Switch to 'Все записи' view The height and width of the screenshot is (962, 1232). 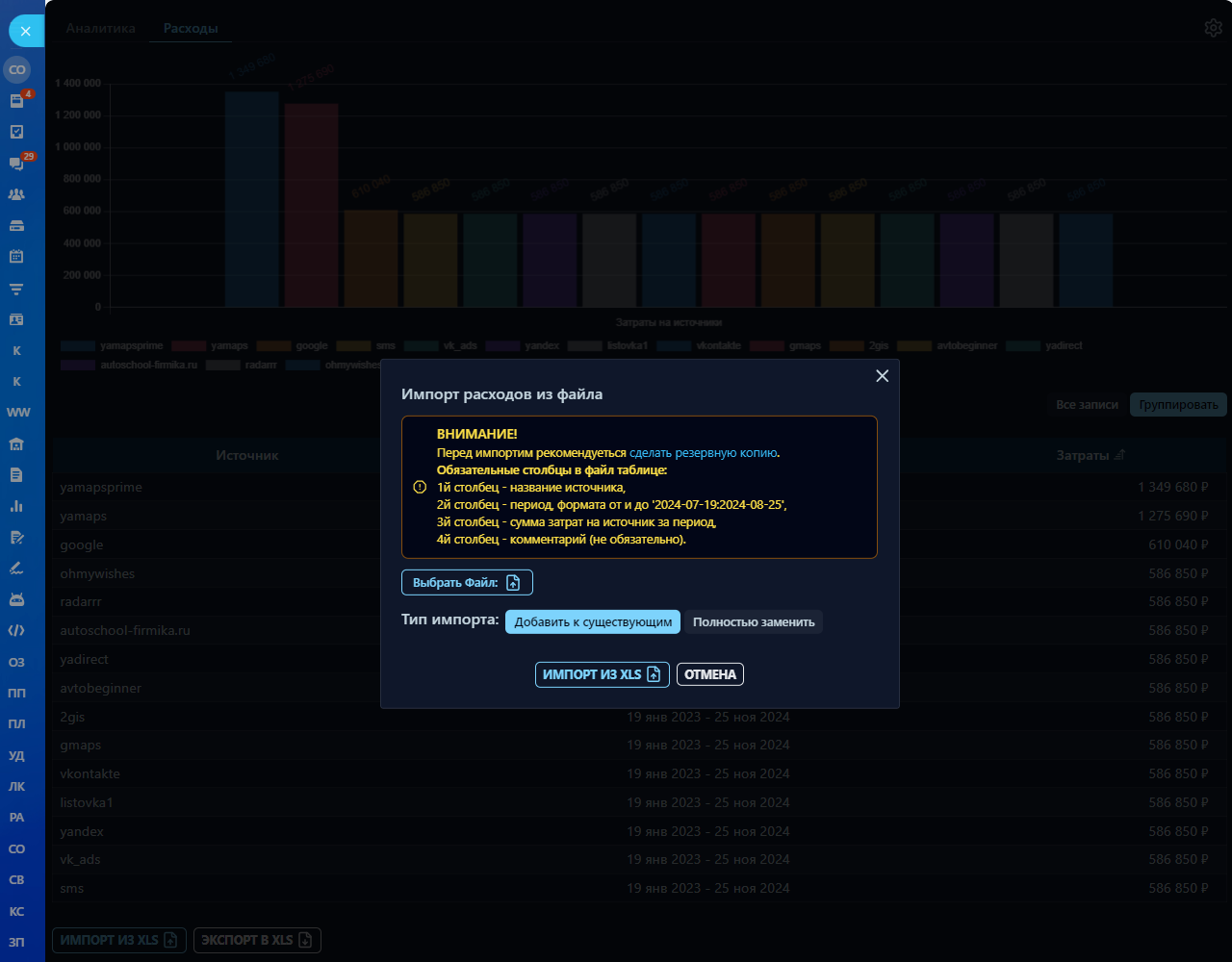[1087, 404]
